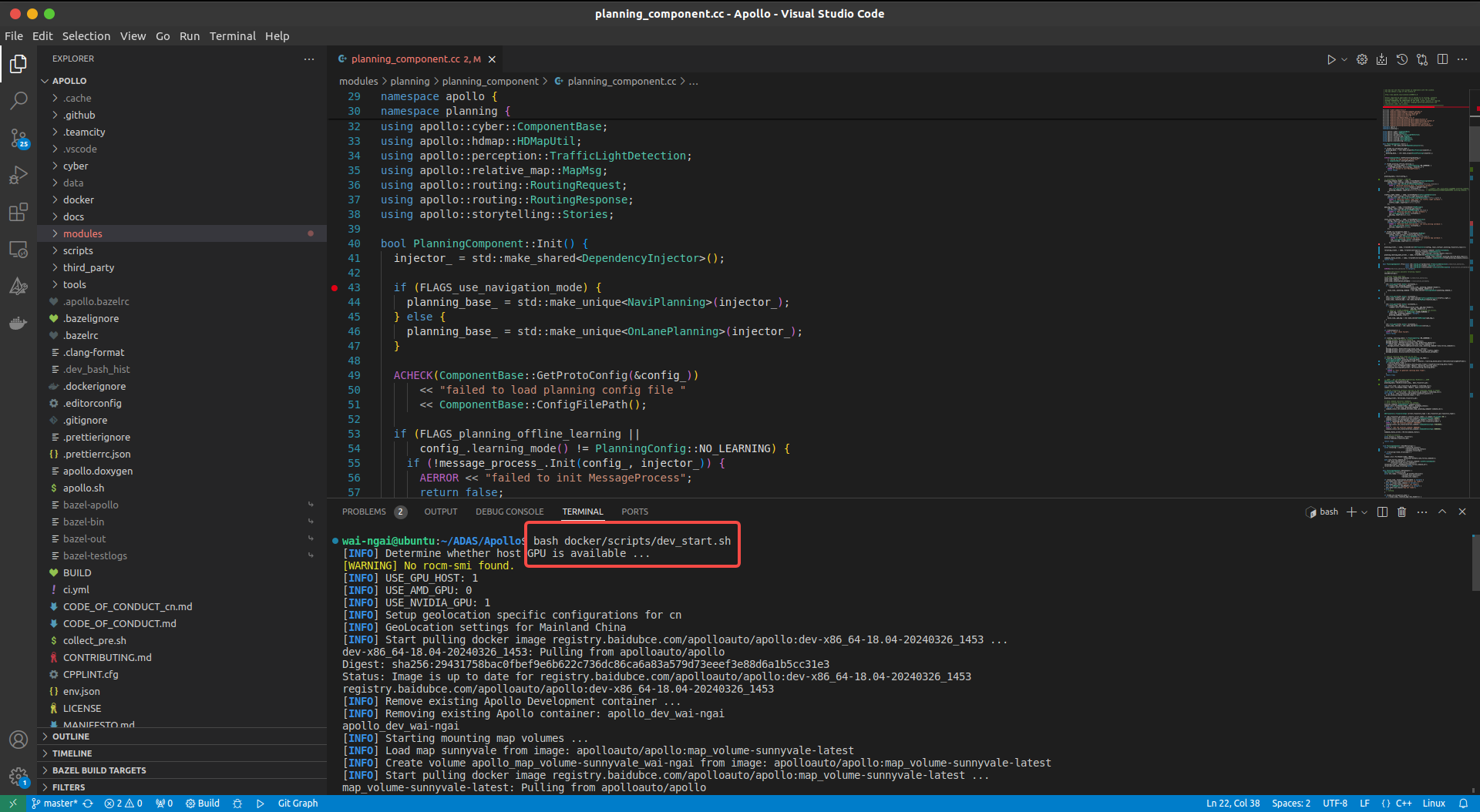Change indentation via Spaces: 2 in status bar
The width and height of the screenshot is (1480, 812).
pyautogui.click(x=1291, y=803)
